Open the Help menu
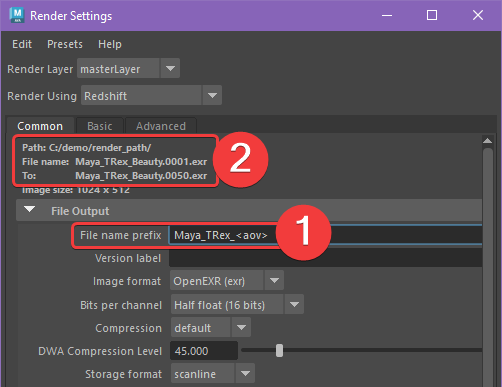This screenshot has width=502, height=387. point(110,44)
